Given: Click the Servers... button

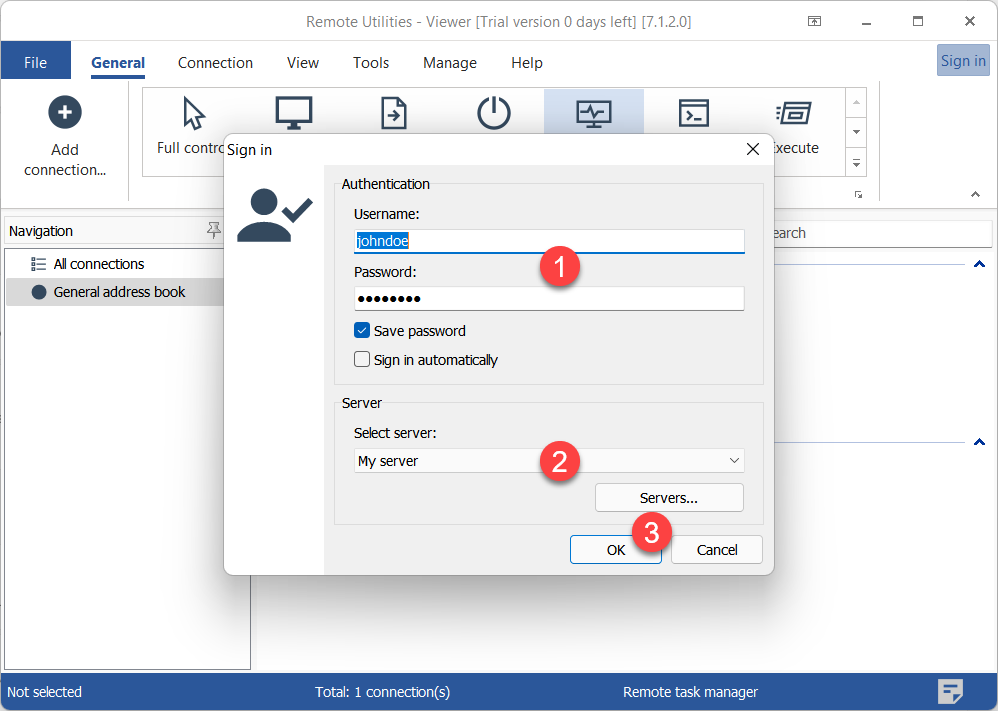Looking at the screenshot, I should click(669, 497).
